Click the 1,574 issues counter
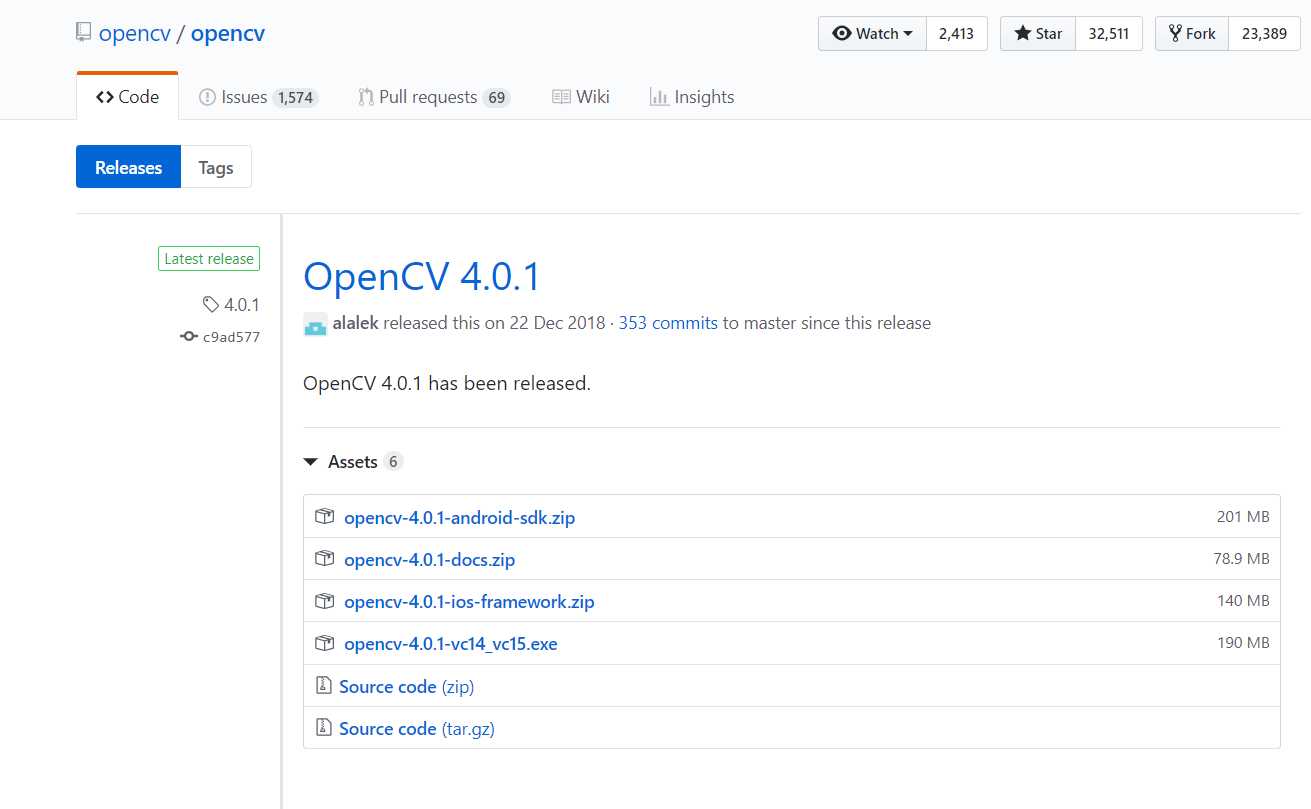 pyautogui.click(x=295, y=98)
